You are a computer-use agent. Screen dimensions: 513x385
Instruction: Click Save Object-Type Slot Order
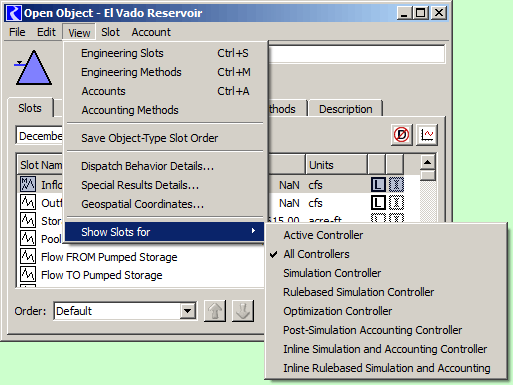click(x=165, y=138)
